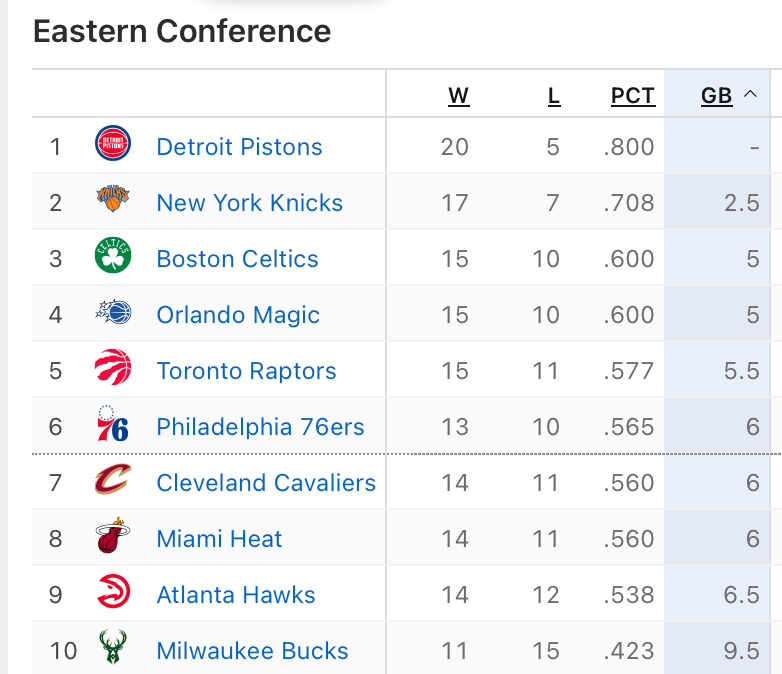782x674 pixels.
Task: Sort standings by the W column
Action: pos(458,96)
